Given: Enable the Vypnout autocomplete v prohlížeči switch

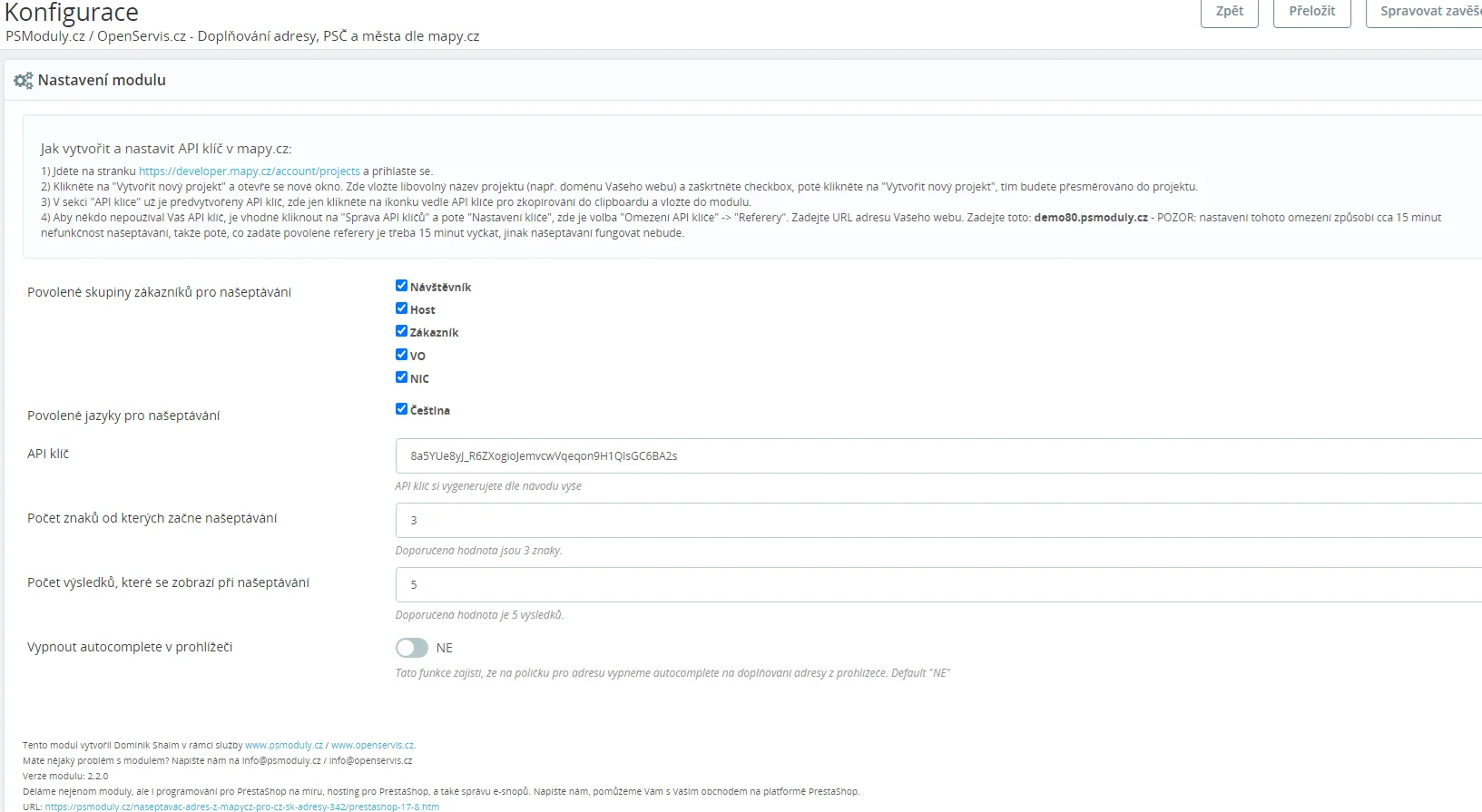Looking at the screenshot, I should point(411,648).
